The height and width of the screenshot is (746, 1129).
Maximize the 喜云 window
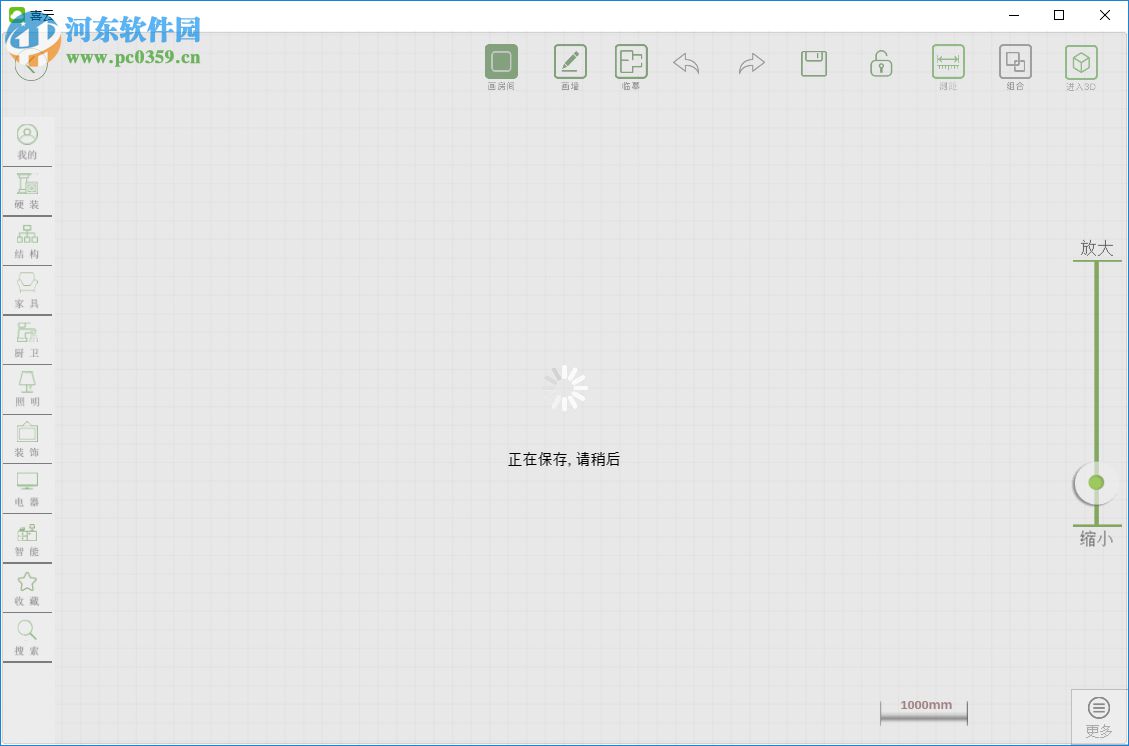tap(1058, 15)
